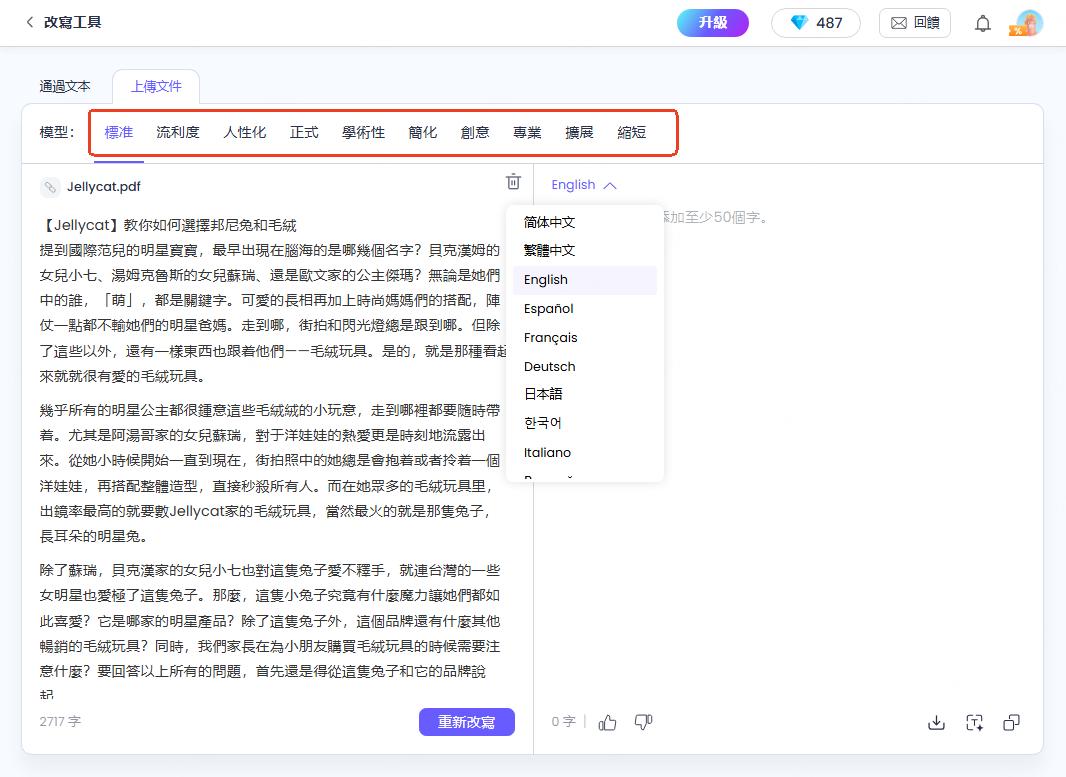
Task: Select the 縮短 model
Action: [x=632, y=133]
